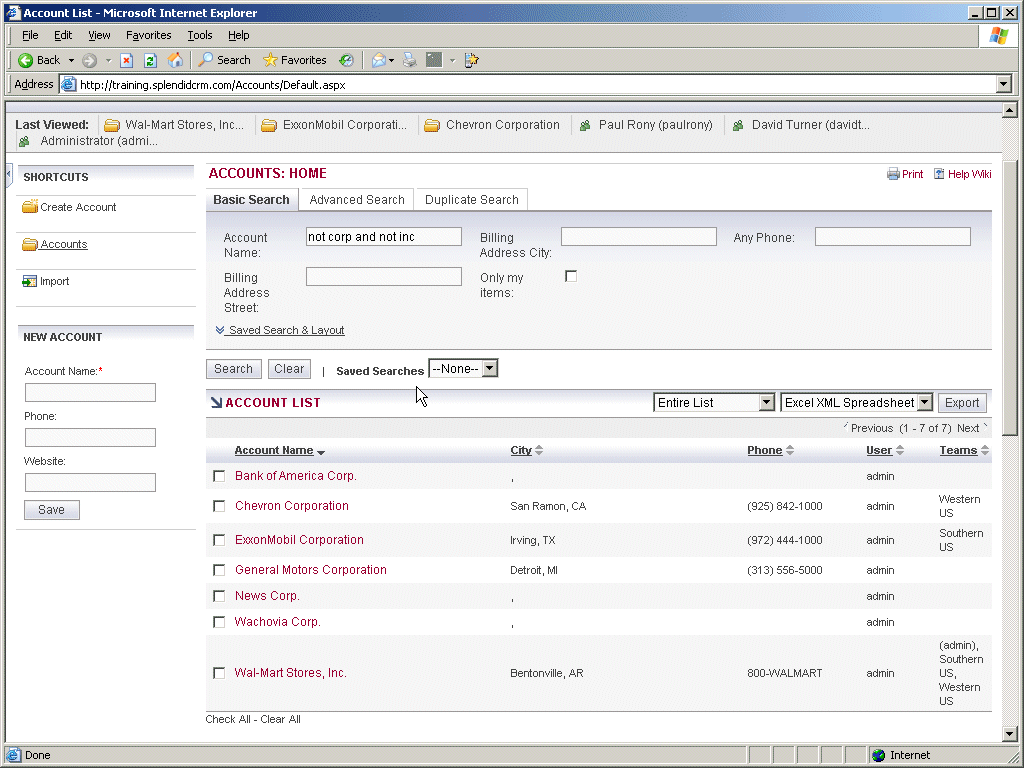Click the Favorites star icon

pos(270,60)
